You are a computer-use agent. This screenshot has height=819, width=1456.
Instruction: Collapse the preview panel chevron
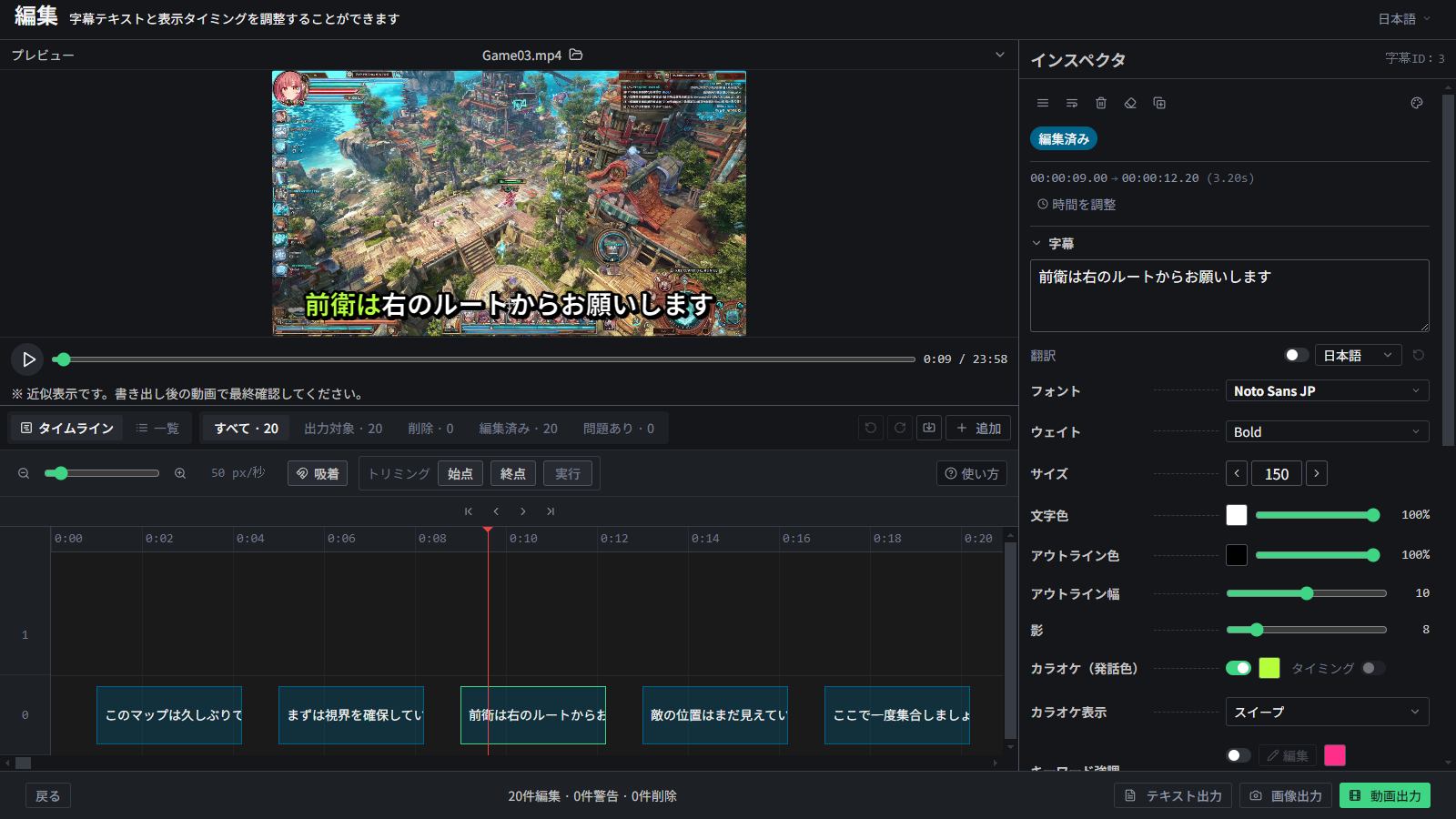(x=1000, y=55)
